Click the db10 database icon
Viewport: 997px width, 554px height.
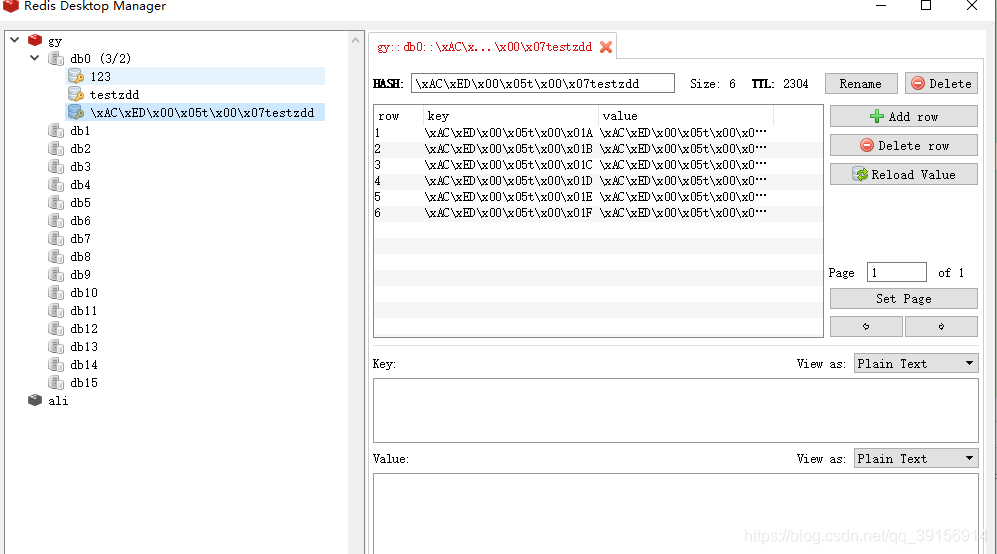coord(56,293)
